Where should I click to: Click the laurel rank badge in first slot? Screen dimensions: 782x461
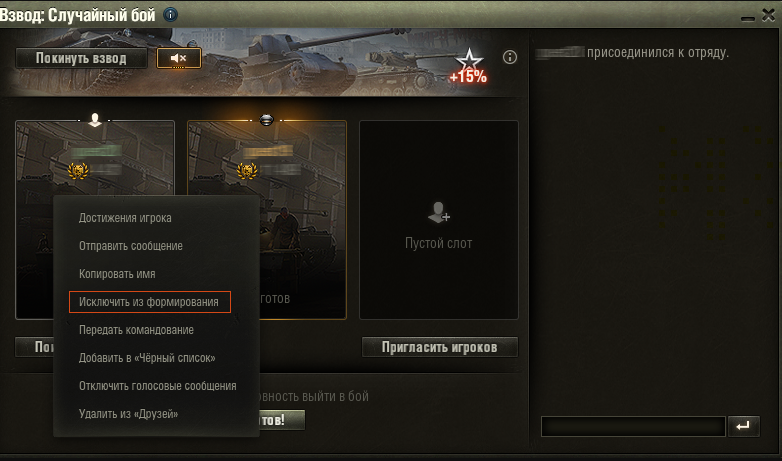[x=78, y=171]
